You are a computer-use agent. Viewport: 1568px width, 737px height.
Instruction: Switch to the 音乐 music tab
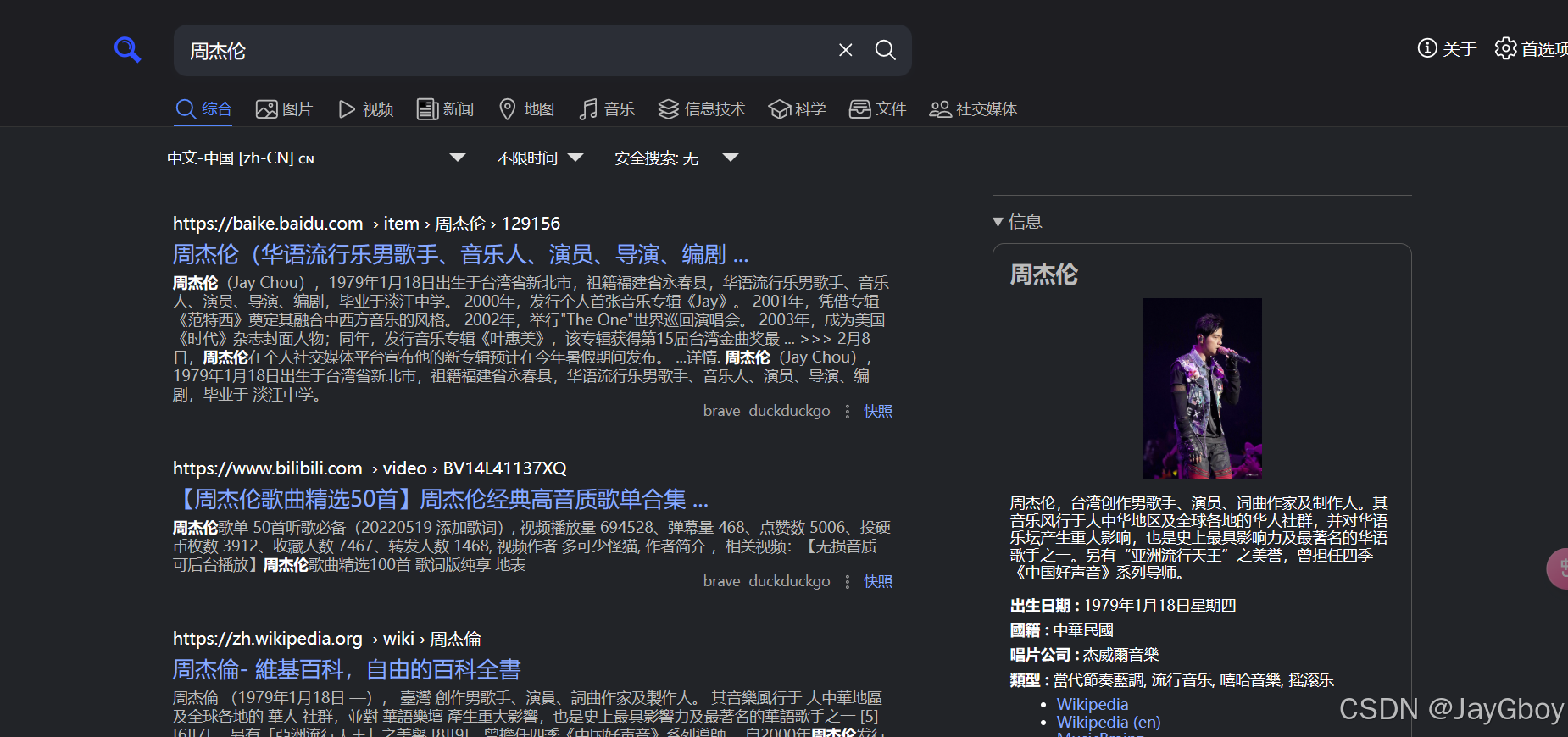[607, 109]
